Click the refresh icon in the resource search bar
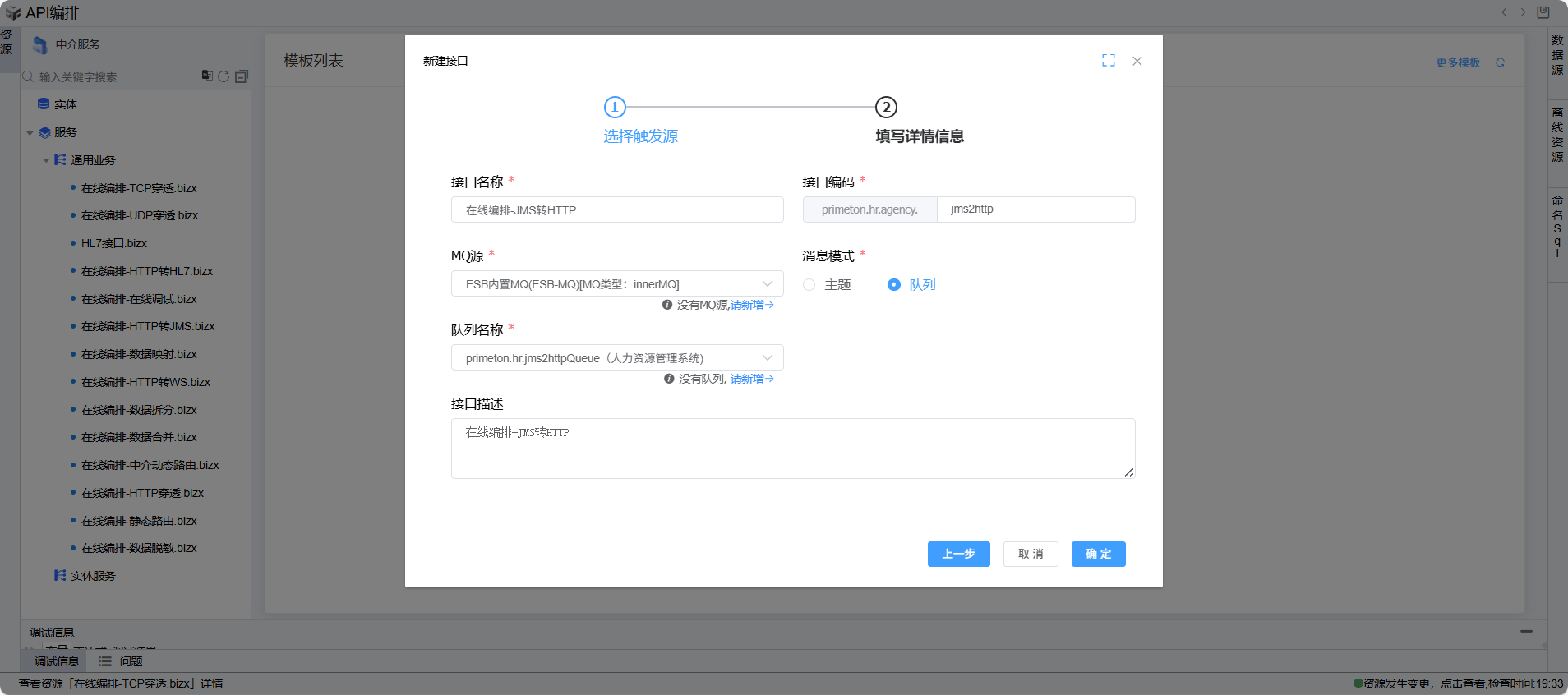This screenshot has height=695, width=1568. coord(224,76)
